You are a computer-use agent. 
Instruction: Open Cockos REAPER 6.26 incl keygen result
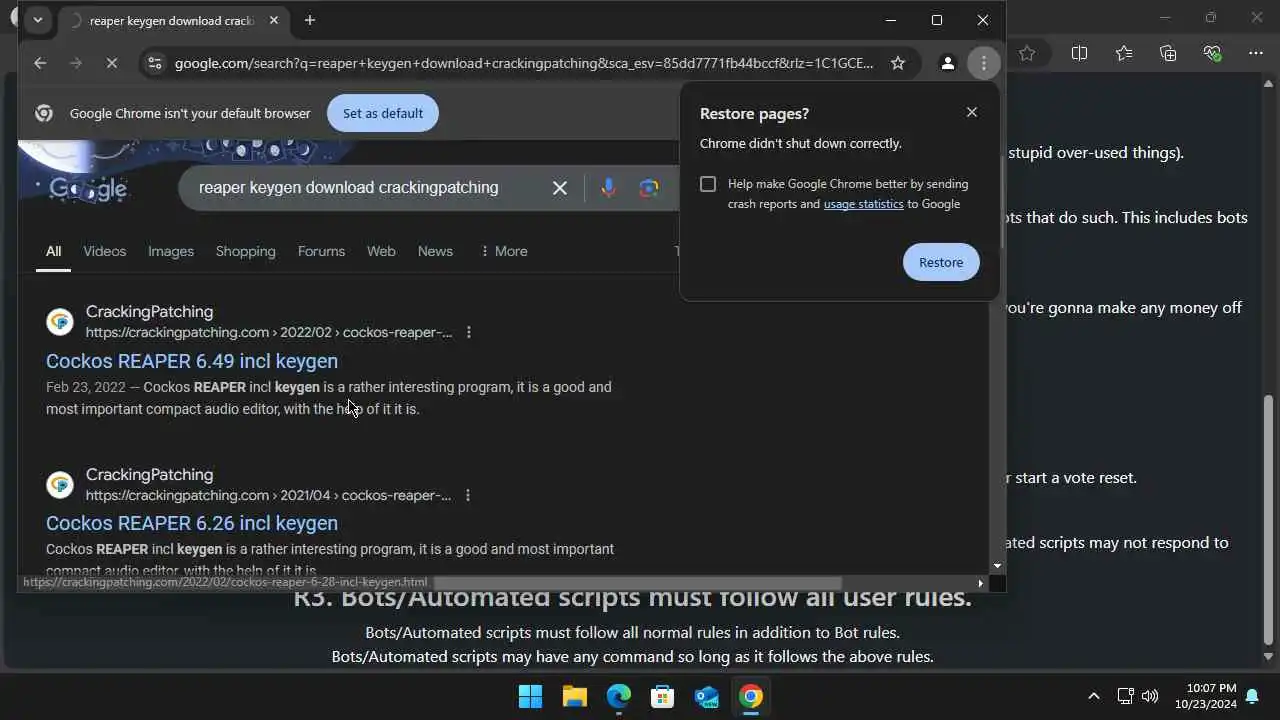(x=192, y=523)
